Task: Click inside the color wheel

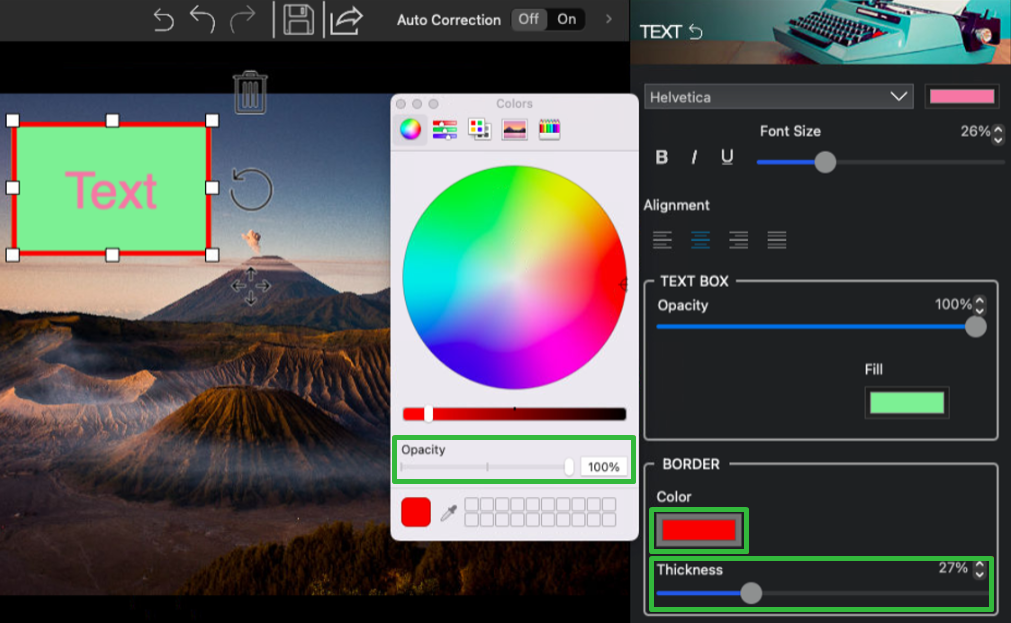Action: (515, 277)
